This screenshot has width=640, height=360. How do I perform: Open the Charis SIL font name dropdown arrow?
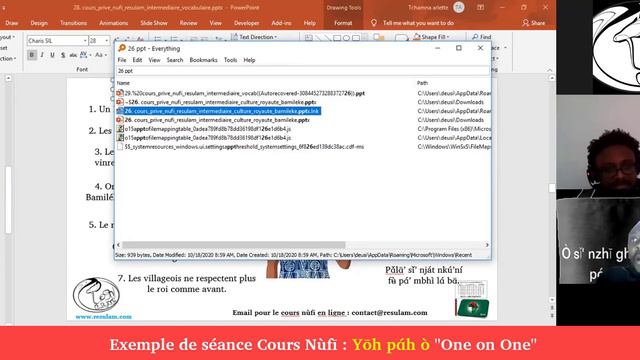[85, 40]
